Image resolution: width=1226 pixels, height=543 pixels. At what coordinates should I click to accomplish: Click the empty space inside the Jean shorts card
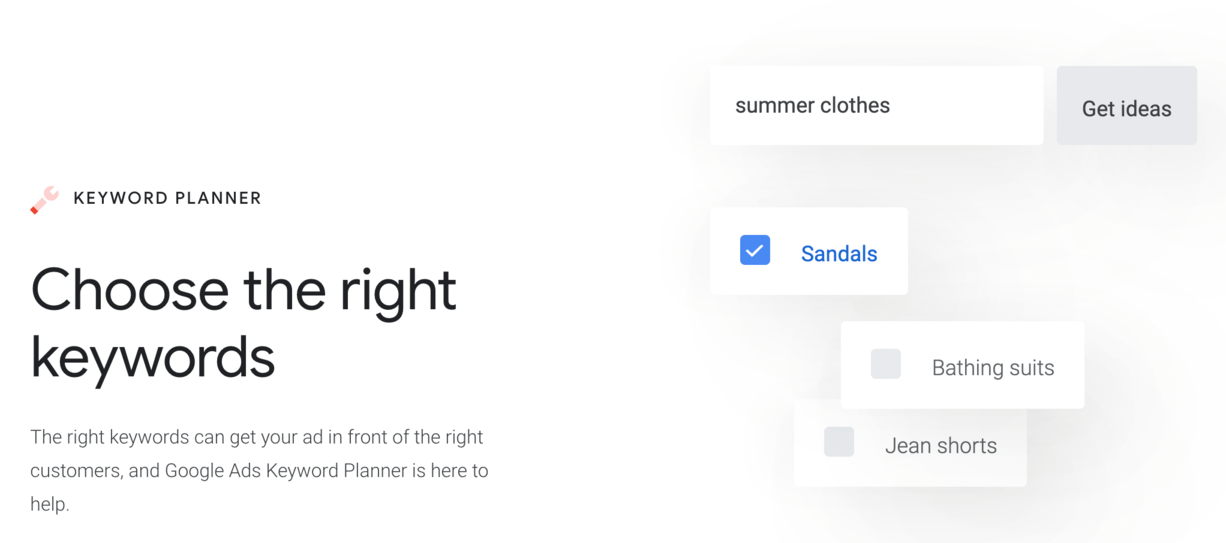1010,472
